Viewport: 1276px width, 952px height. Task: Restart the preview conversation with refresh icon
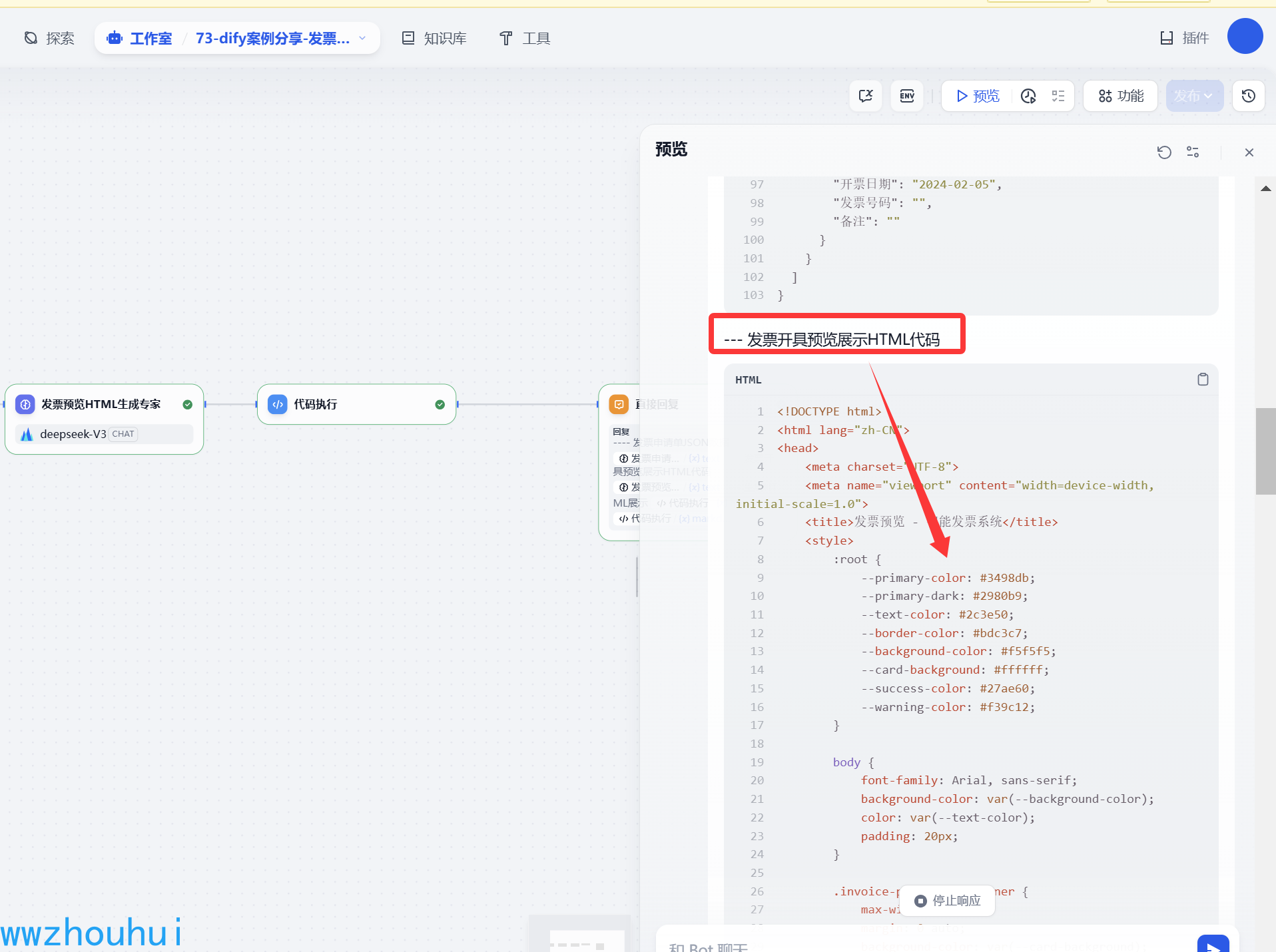click(1163, 152)
